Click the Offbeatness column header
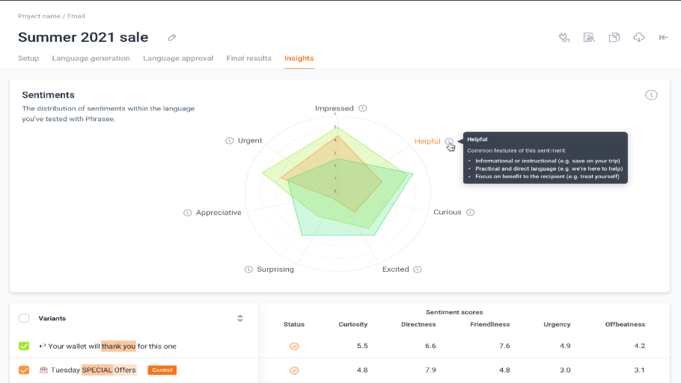 pyautogui.click(x=625, y=324)
